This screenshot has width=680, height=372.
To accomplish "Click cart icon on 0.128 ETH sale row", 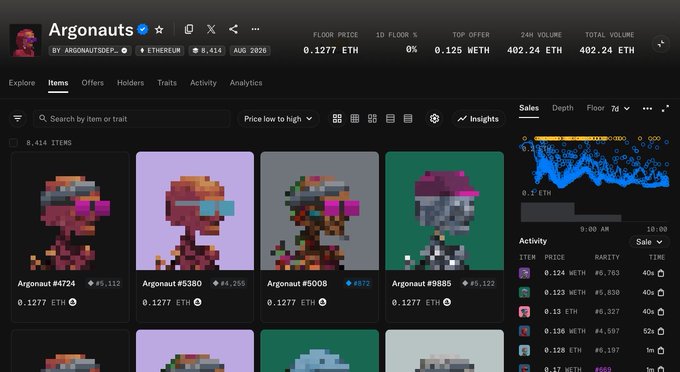I will [x=661, y=350].
